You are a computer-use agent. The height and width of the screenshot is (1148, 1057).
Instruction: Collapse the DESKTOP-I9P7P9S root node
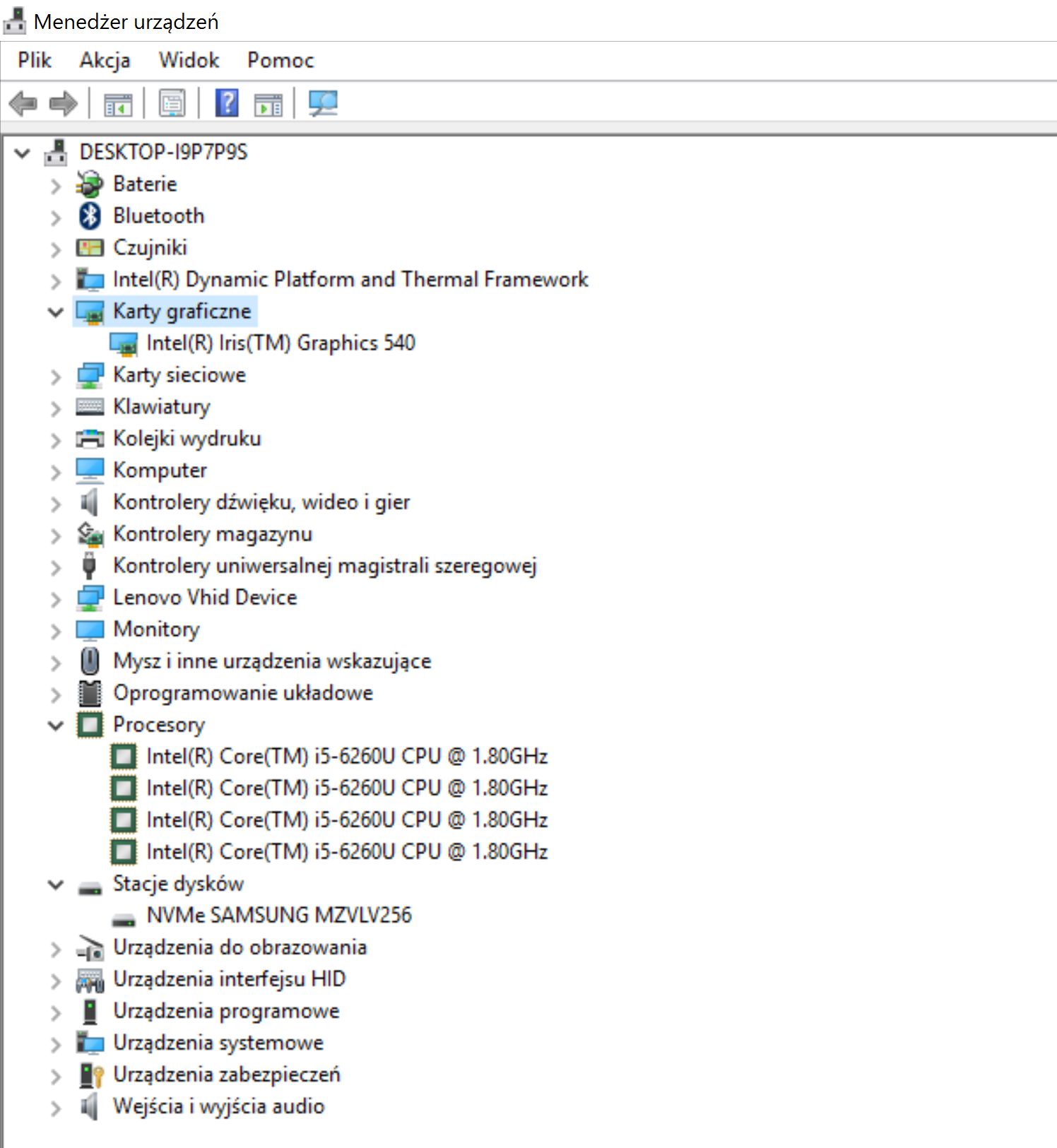click(23, 153)
